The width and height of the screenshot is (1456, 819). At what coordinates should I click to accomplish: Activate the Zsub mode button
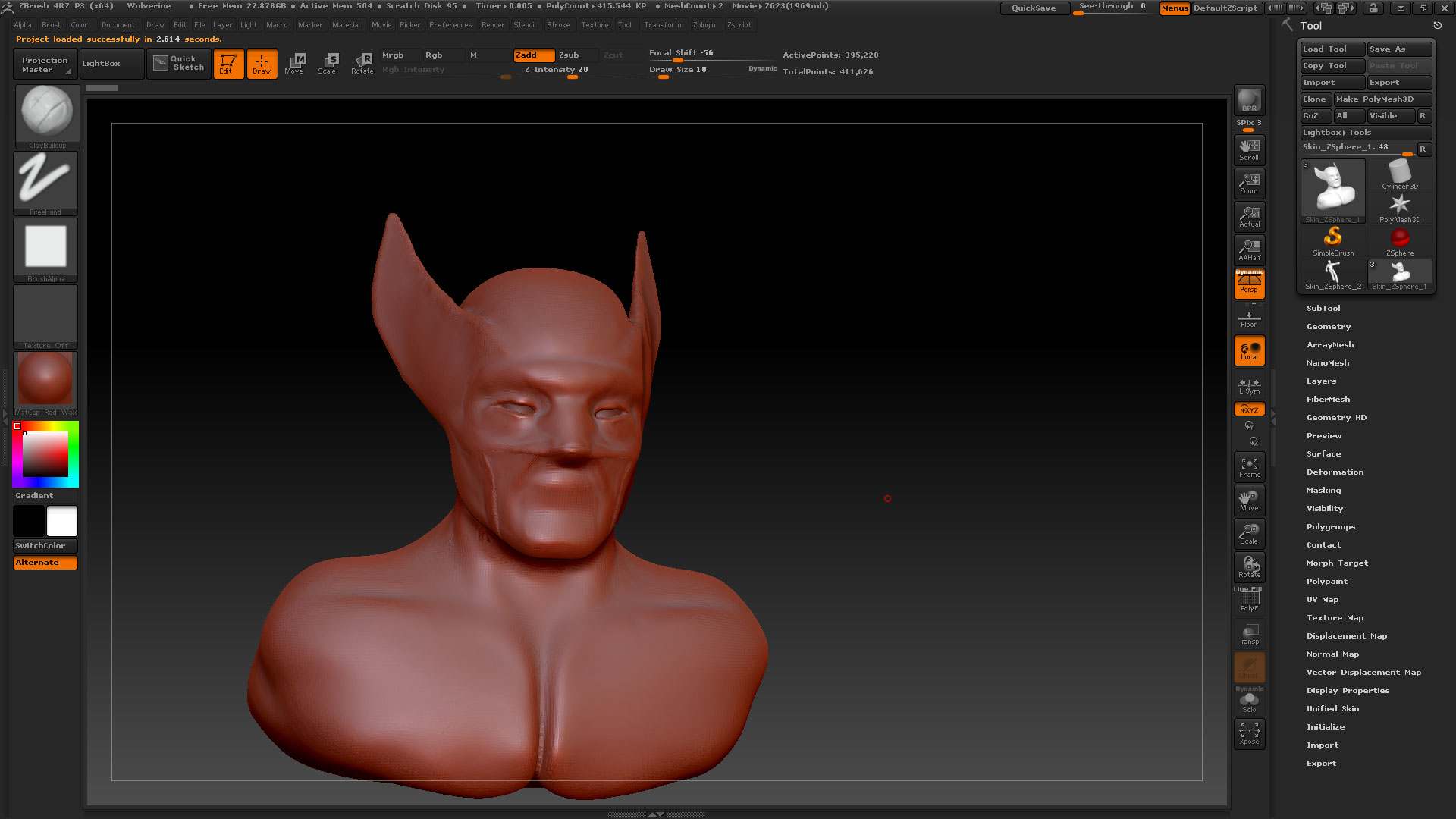pos(577,55)
